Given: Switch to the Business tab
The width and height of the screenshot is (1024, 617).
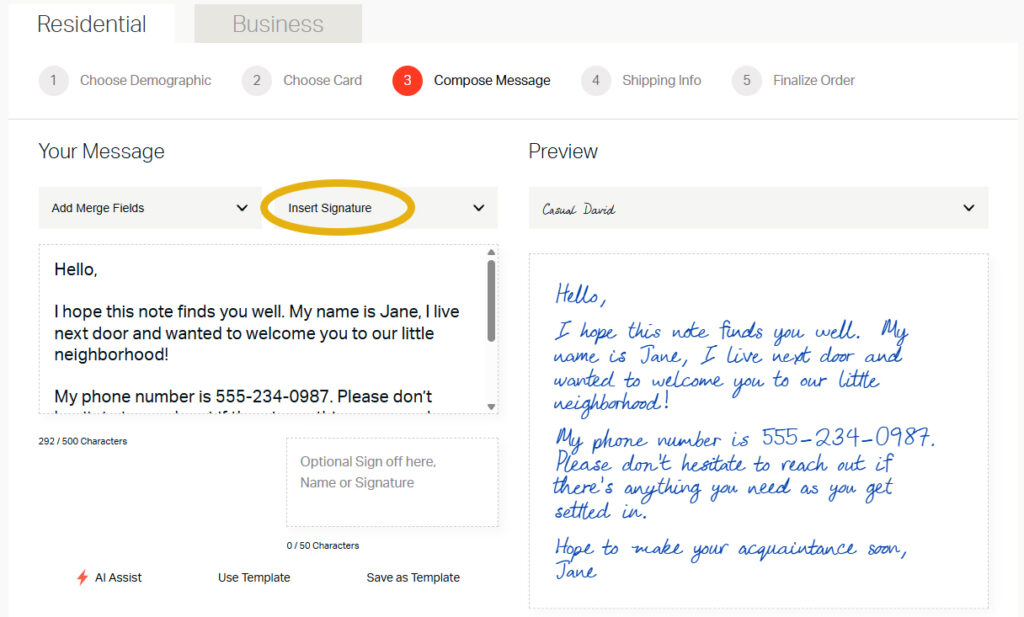Looking at the screenshot, I should click(277, 23).
